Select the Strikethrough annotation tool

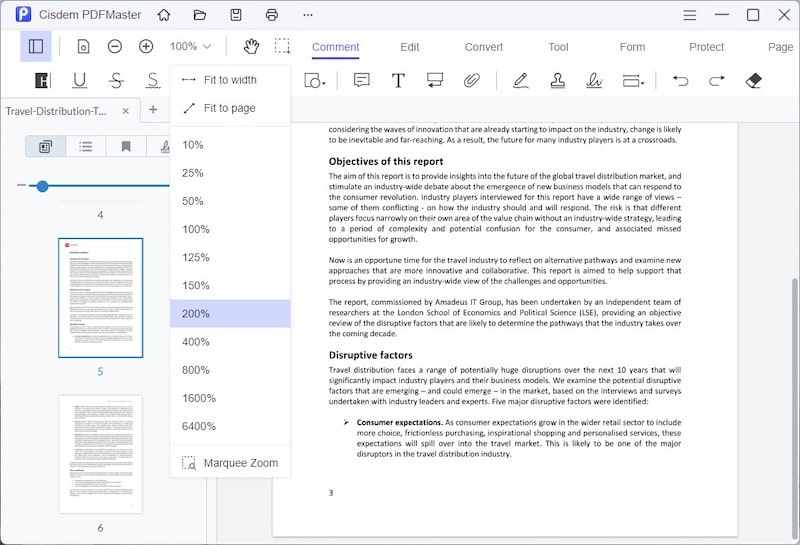coord(116,80)
